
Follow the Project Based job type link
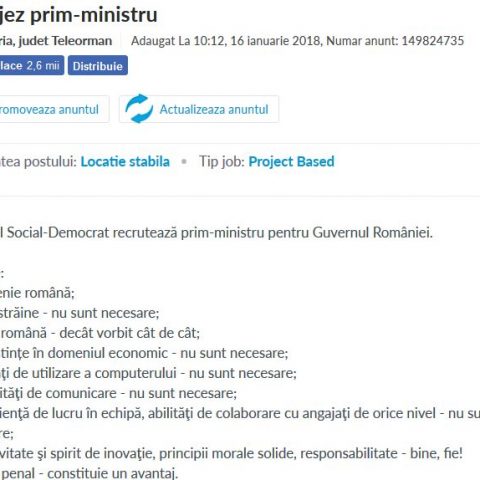[x=291, y=162]
